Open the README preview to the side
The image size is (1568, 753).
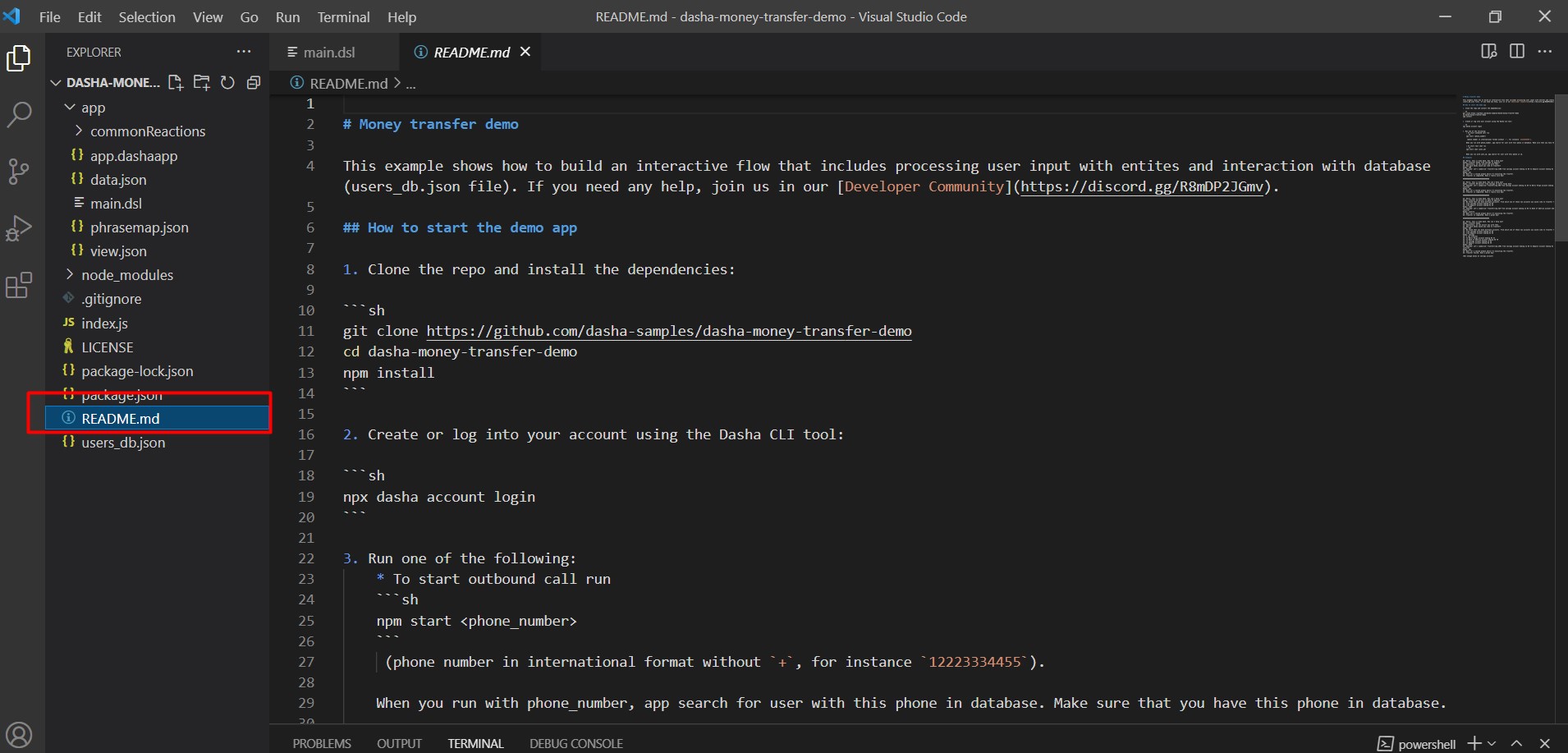(x=1489, y=51)
